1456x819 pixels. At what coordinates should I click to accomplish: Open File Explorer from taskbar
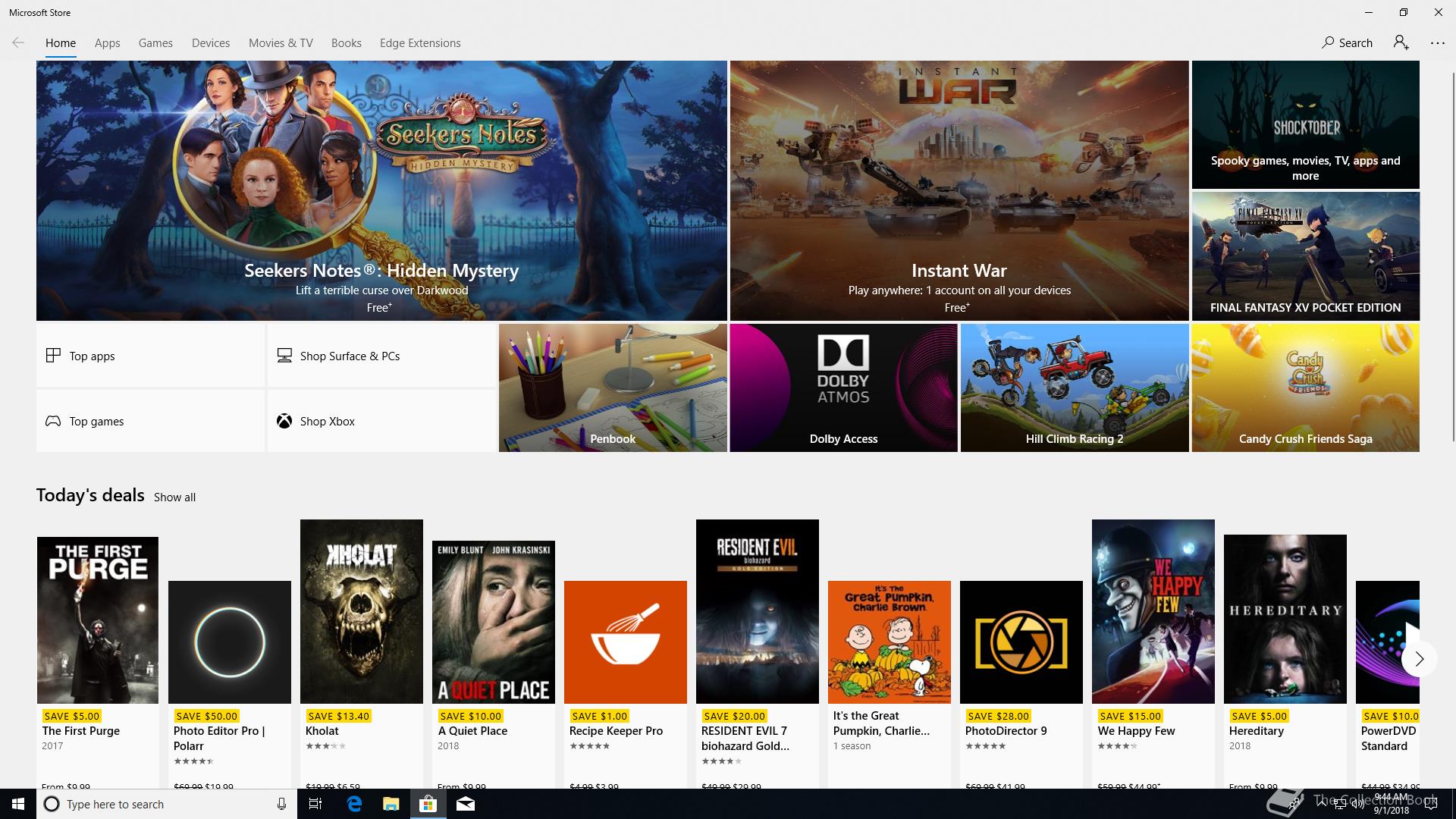click(x=391, y=804)
